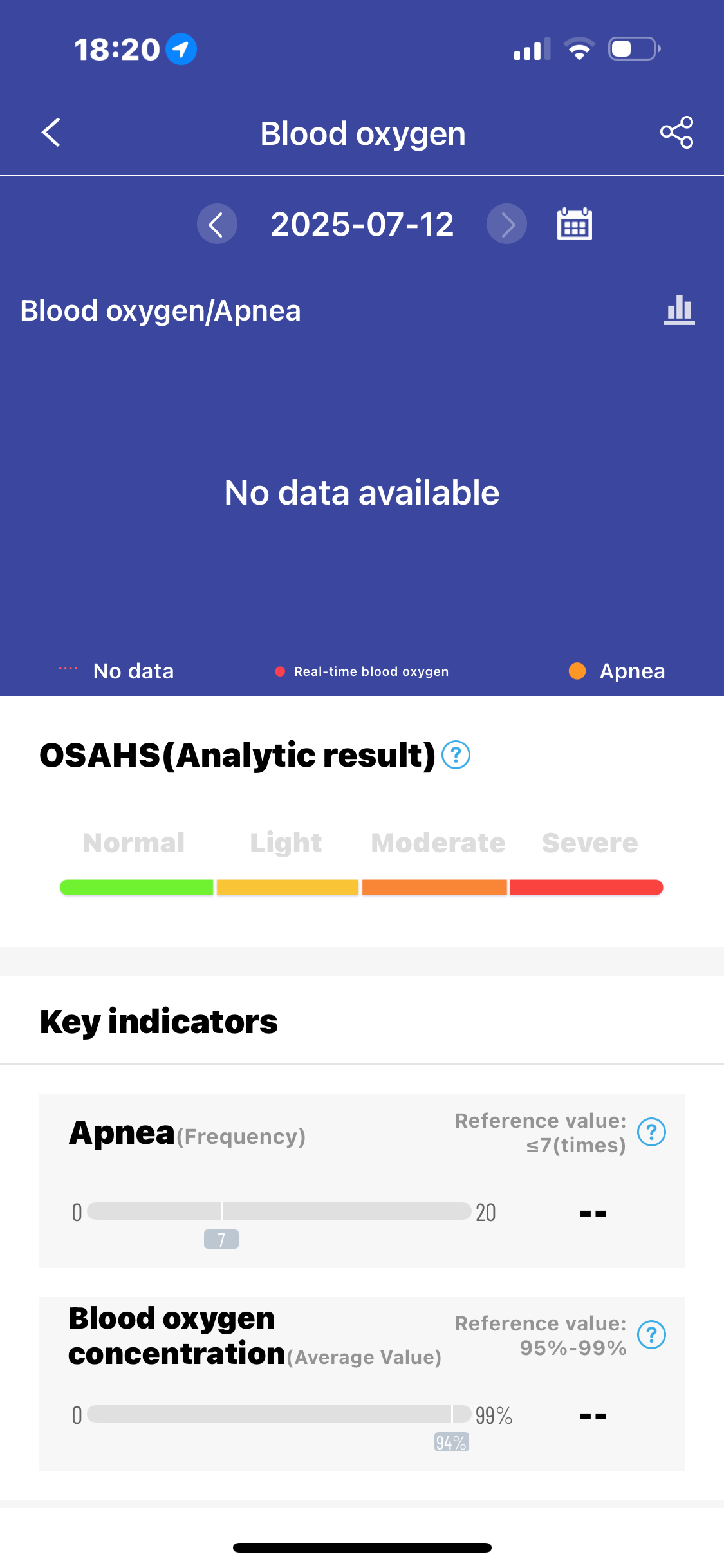Switch to bar chart view icon
The height and width of the screenshot is (1568, 724).
coord(680,310)
